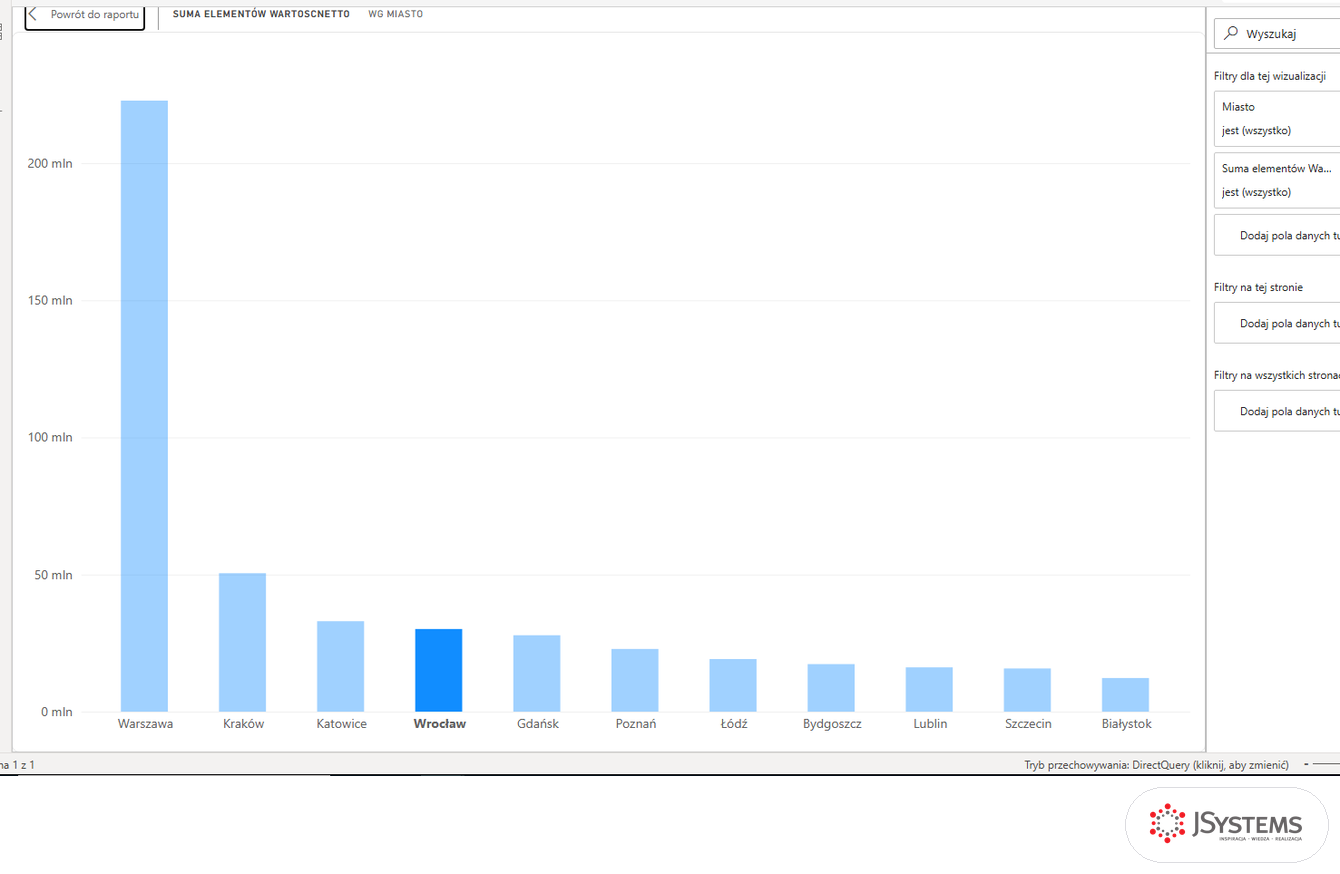The height and width of the screenshot is (874, 1340).
Task: Select the Gdańsk bar in chart
Action: [x=537, y=673]
